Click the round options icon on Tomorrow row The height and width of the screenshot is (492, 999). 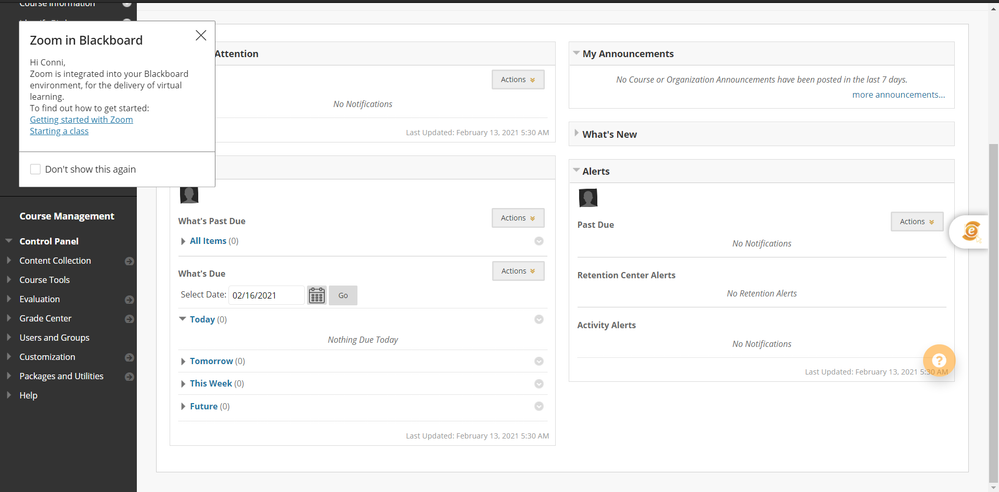539,361
